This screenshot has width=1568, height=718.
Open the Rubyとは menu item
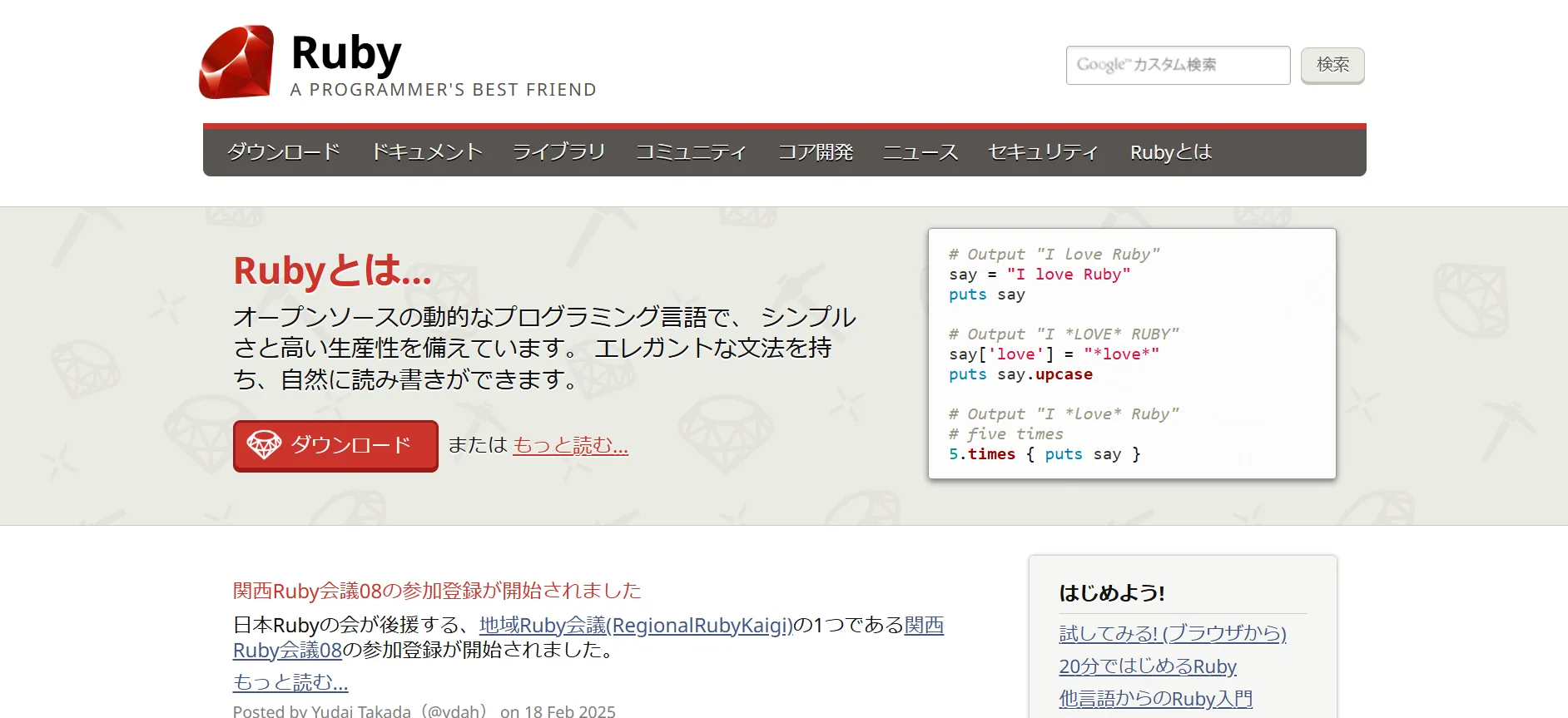(x=1170, y=151)
